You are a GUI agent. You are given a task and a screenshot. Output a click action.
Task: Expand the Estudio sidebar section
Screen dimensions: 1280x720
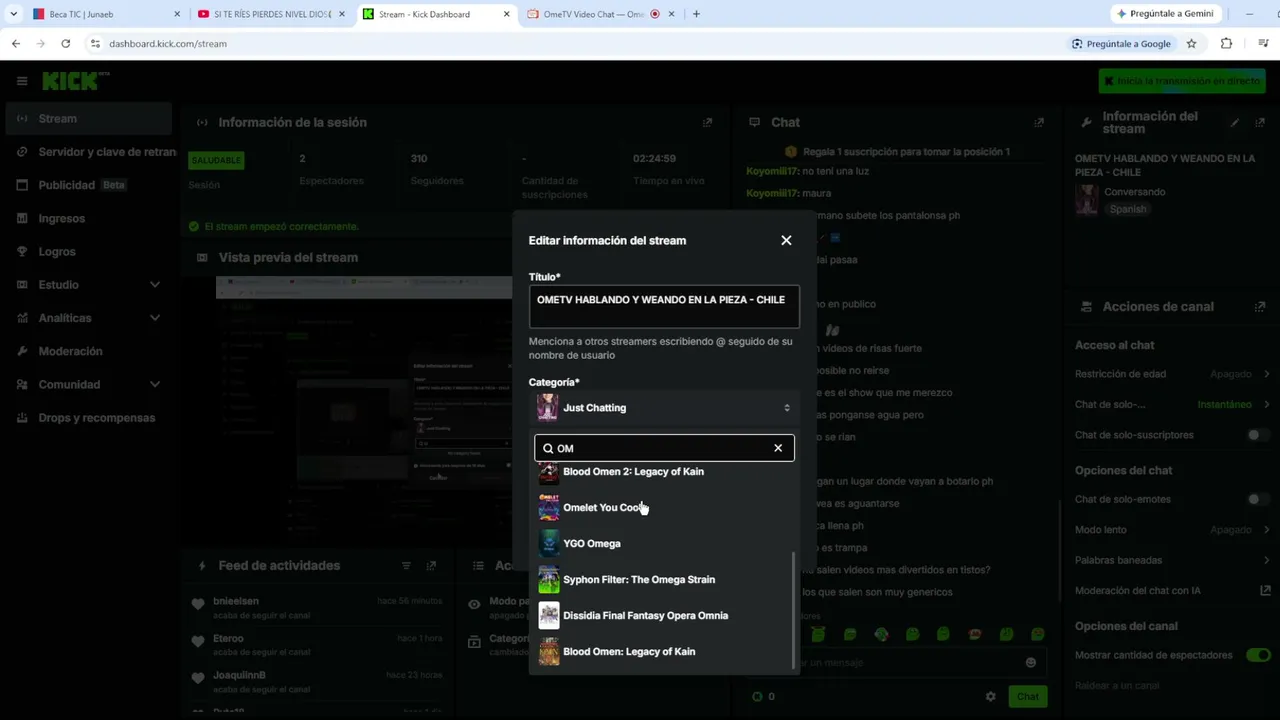[x=155, y=285]
